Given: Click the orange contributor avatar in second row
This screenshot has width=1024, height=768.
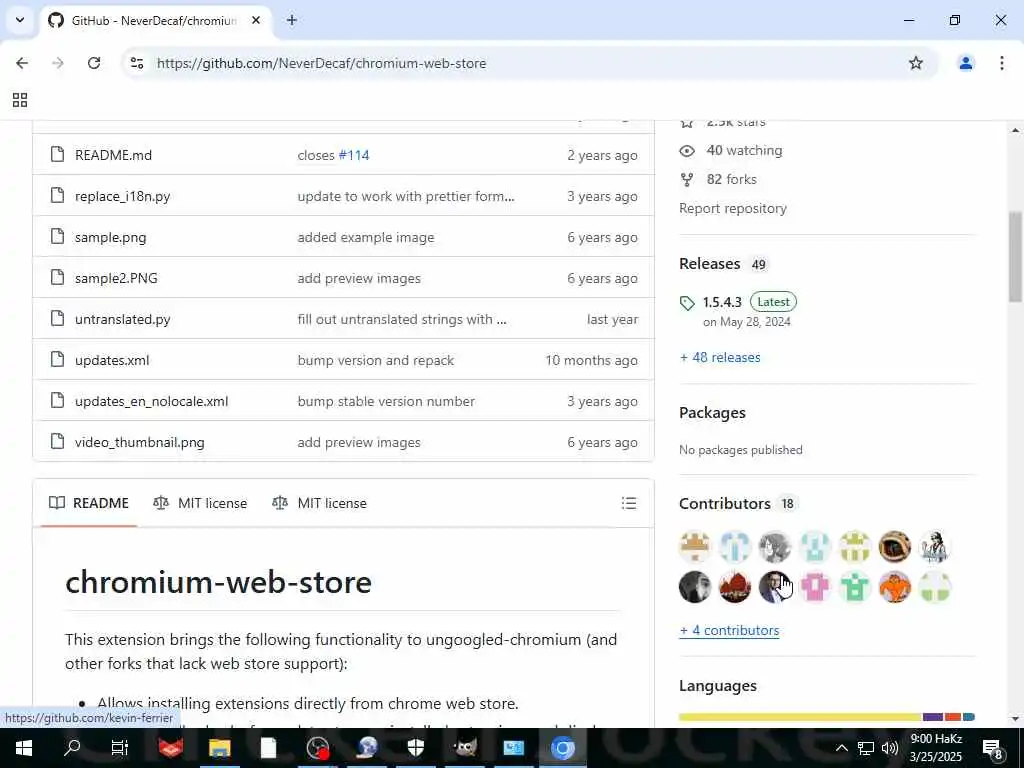Looking at the screenshot, I should click(x=895, y=586).
